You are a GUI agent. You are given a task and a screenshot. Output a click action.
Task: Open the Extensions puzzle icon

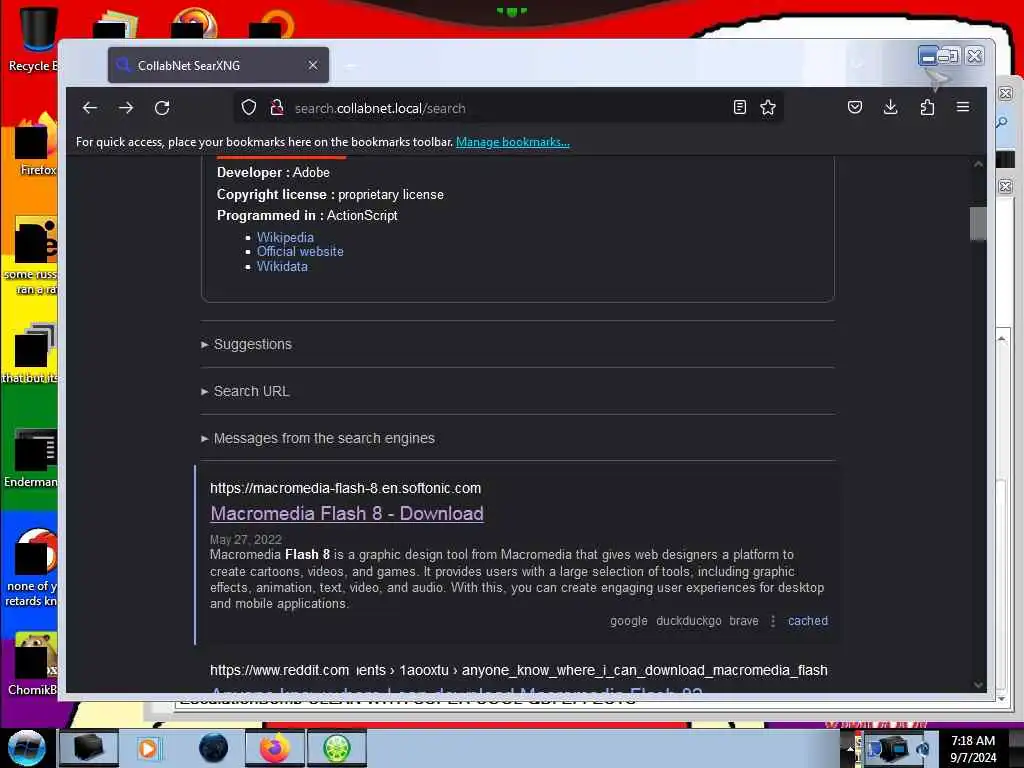click(927, 107)
